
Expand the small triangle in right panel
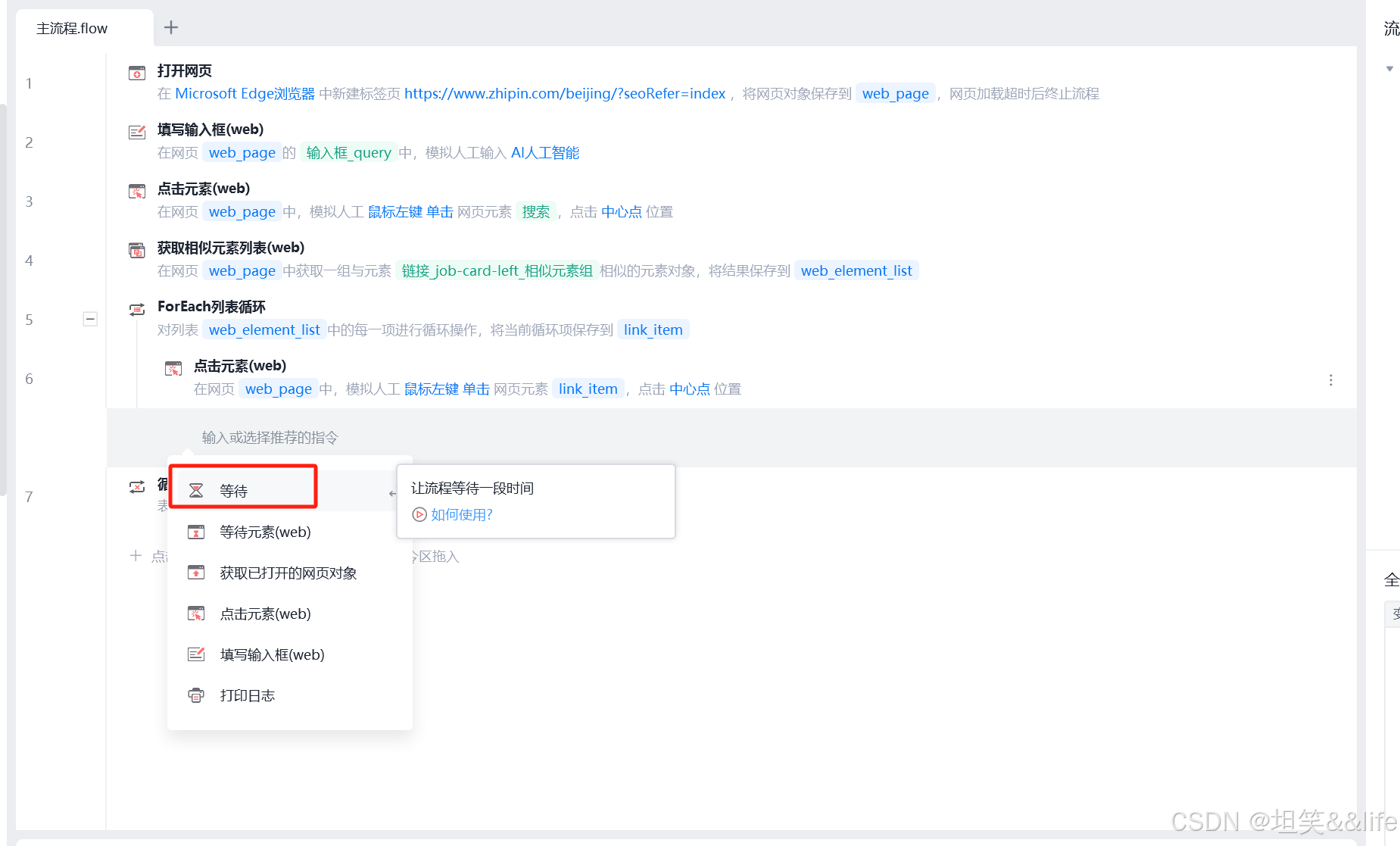point(1389,69)
